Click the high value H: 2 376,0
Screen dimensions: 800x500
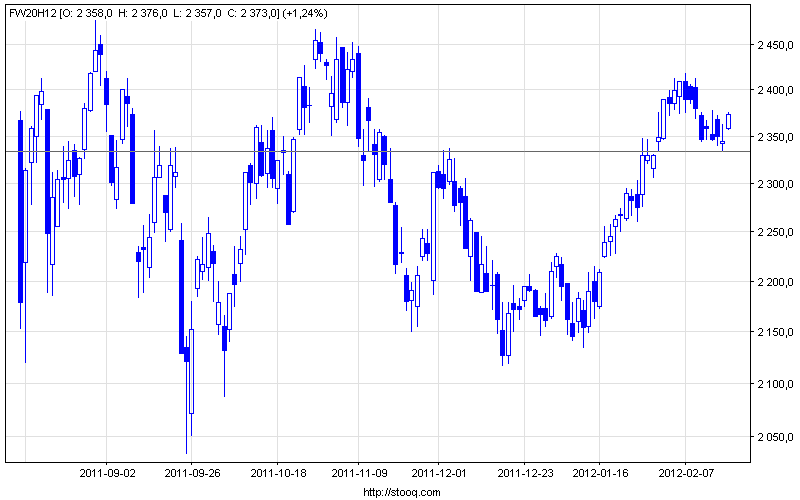pyautogui.click(x=142, y=14)
